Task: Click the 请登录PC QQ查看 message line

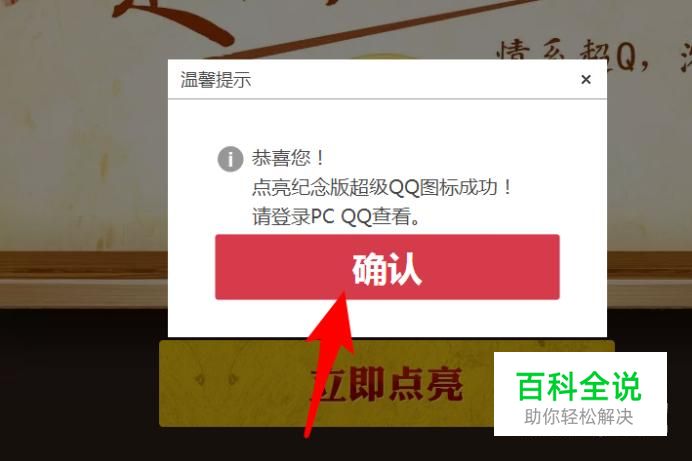Action: tap(336, 216)
